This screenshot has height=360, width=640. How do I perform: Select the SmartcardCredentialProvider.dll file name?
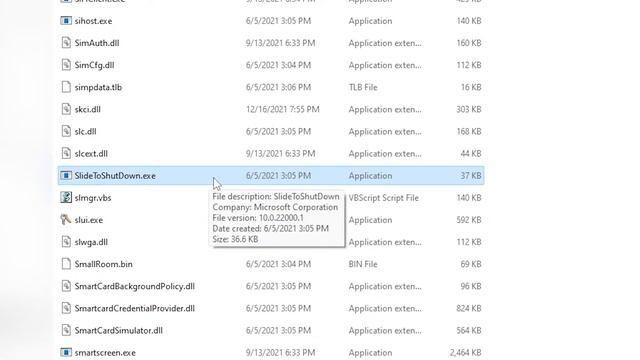[x=134, y=308]
